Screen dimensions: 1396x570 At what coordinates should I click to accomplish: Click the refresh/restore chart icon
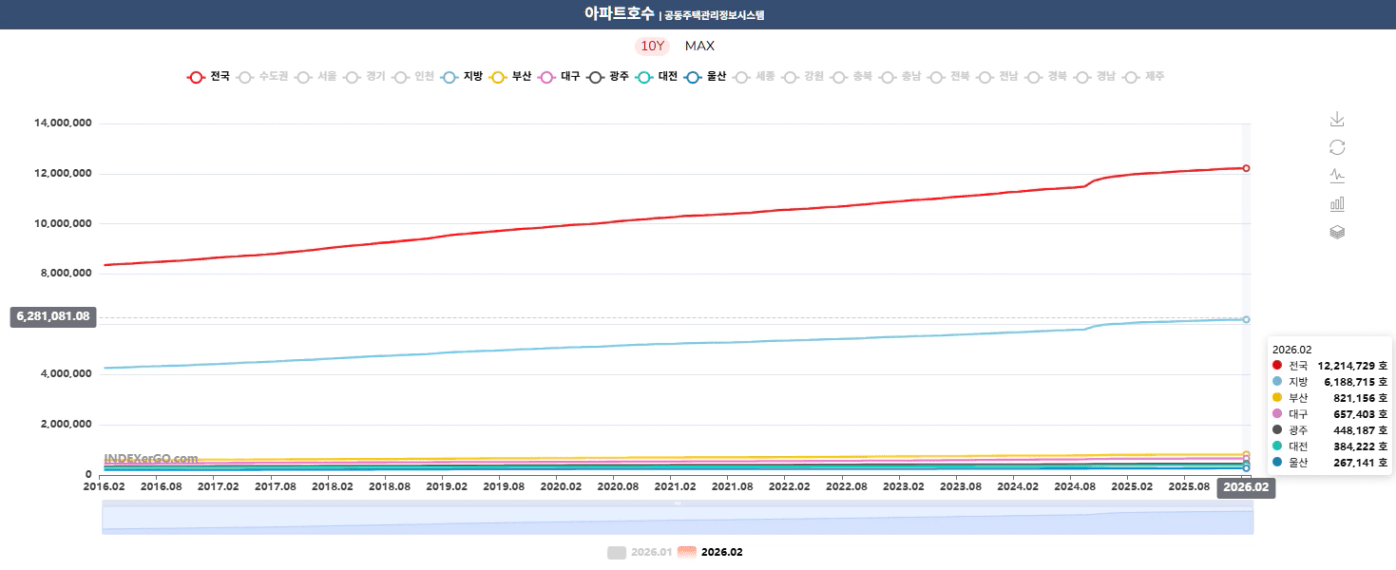coord(1337,148)
